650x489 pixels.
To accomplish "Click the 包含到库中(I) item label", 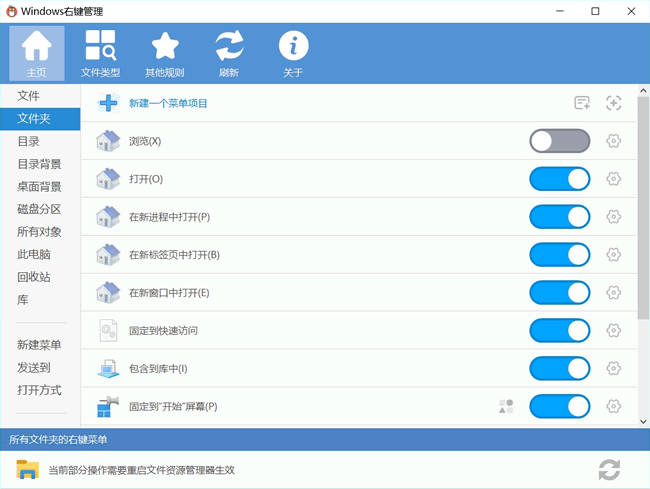I will [158, 369].
